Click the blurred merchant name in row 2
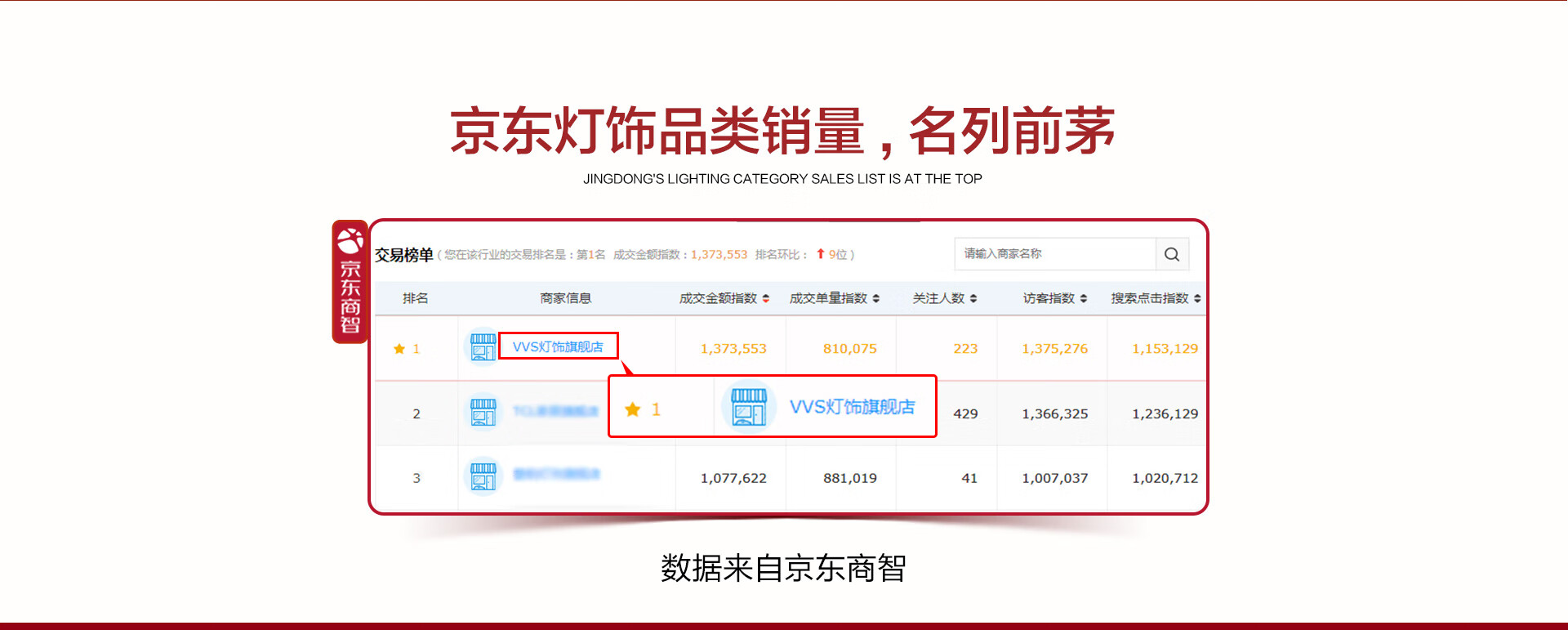 pos(556,411)
